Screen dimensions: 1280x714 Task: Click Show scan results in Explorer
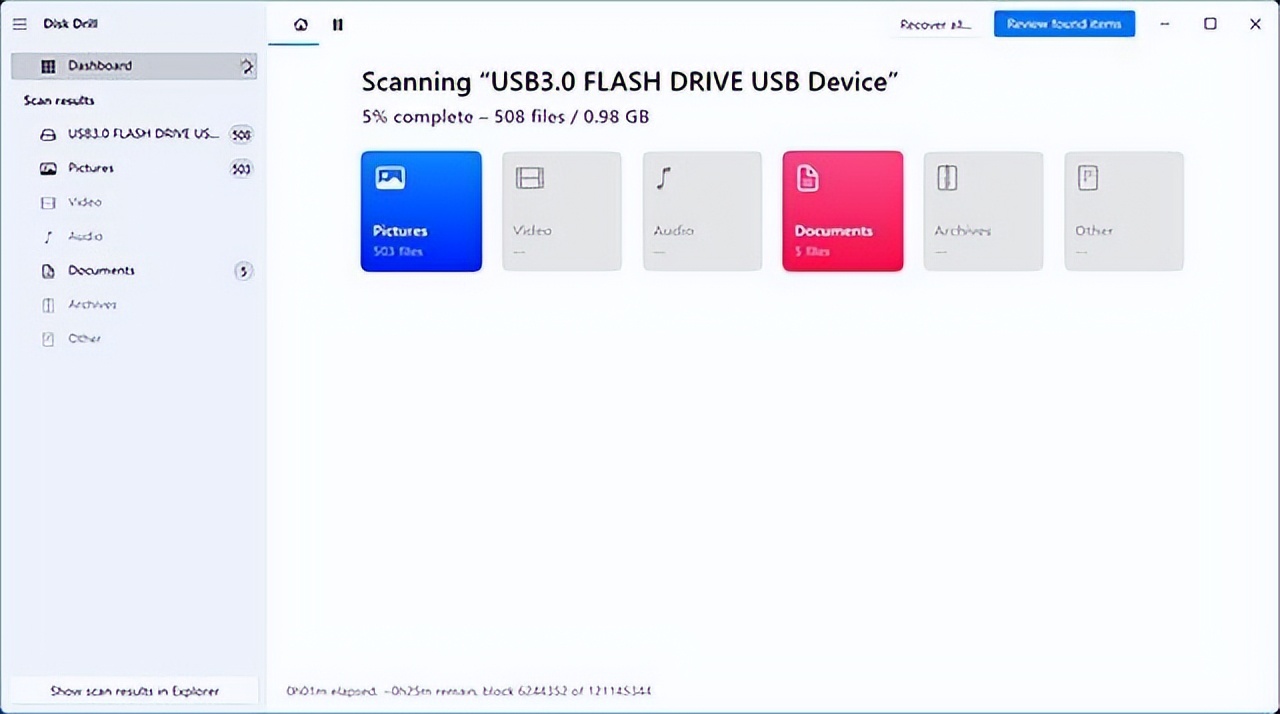click(134, 691)
